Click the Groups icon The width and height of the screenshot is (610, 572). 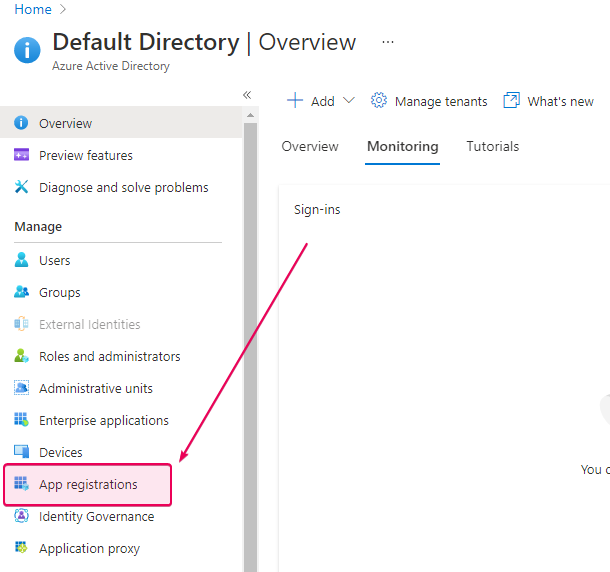(21, 292)
